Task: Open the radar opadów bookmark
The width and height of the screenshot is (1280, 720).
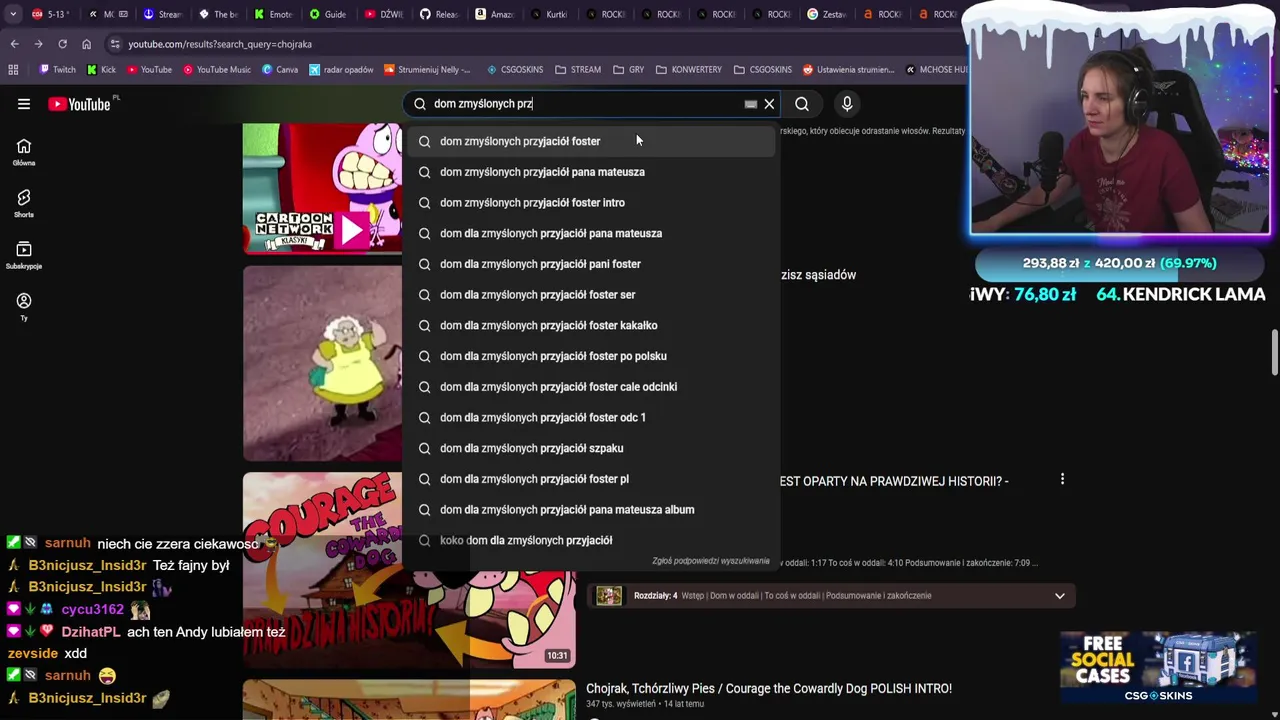Action: (x=340, y=70)
